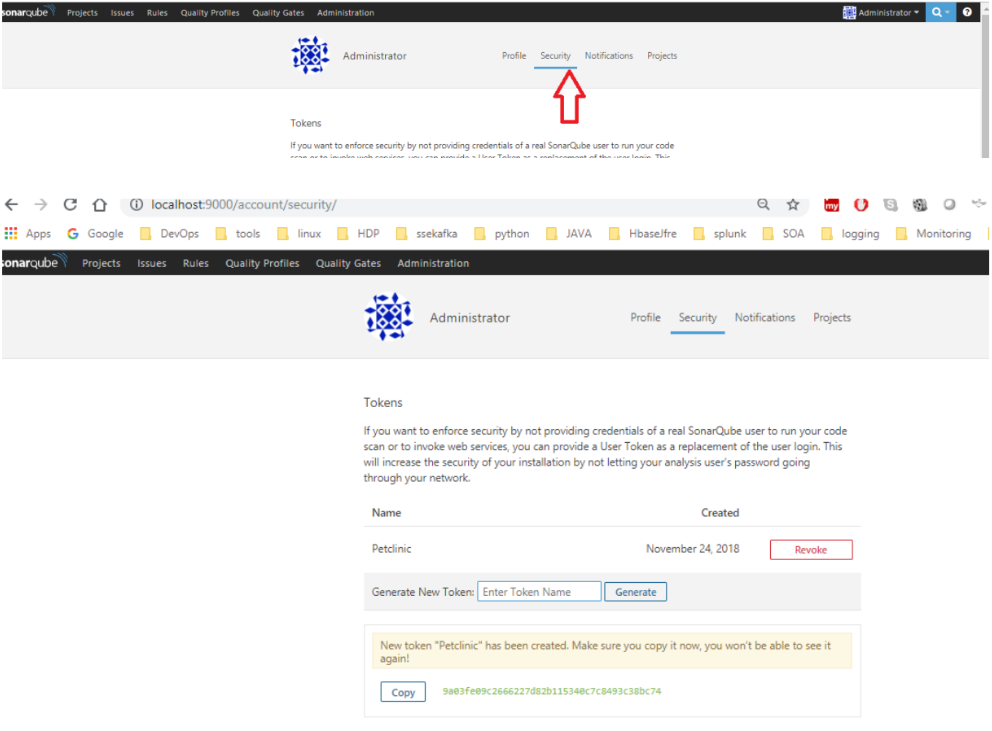Open the Apps grid icon in bookmarks bar
This screenshot has width=992, height=731.
[x=11, y=234]
